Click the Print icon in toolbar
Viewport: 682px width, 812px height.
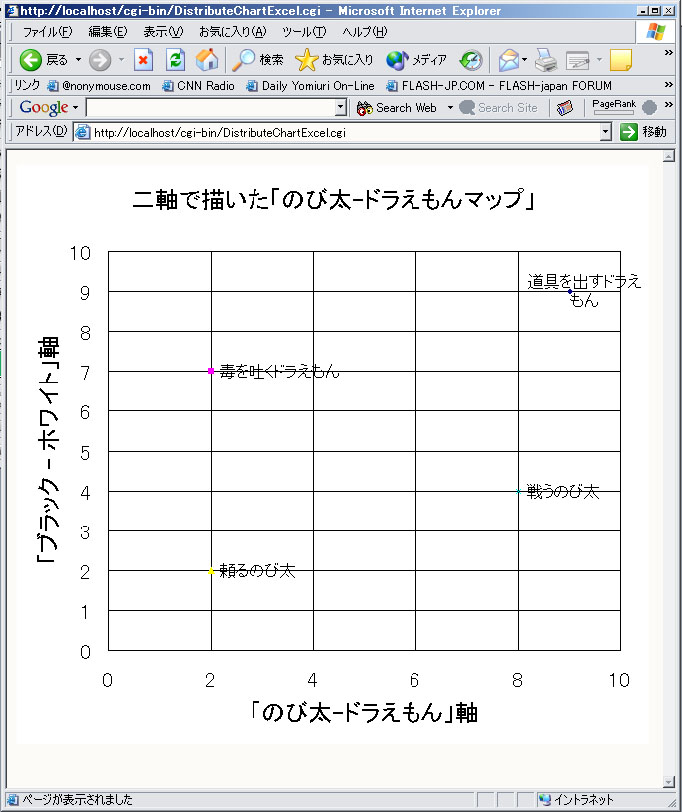coord(545,60)
